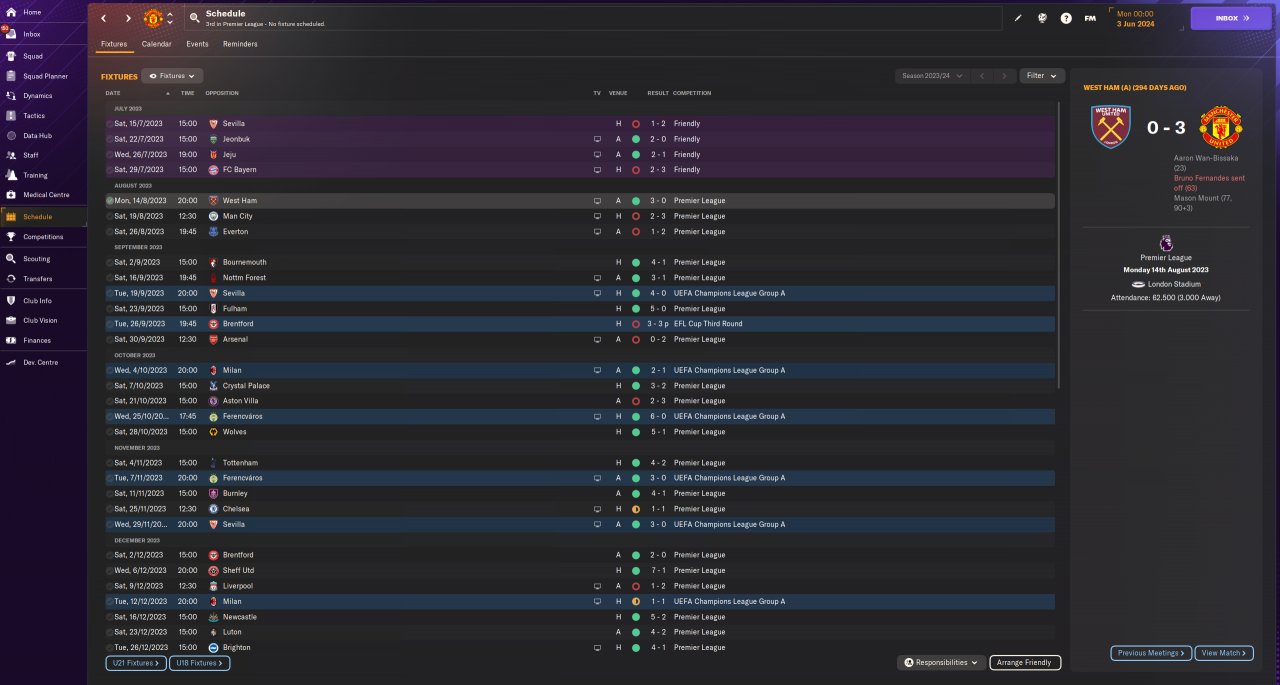This screenshot has height=685, width=1280.
Task: Select the Fixtures tab
Action: point(114,44)
